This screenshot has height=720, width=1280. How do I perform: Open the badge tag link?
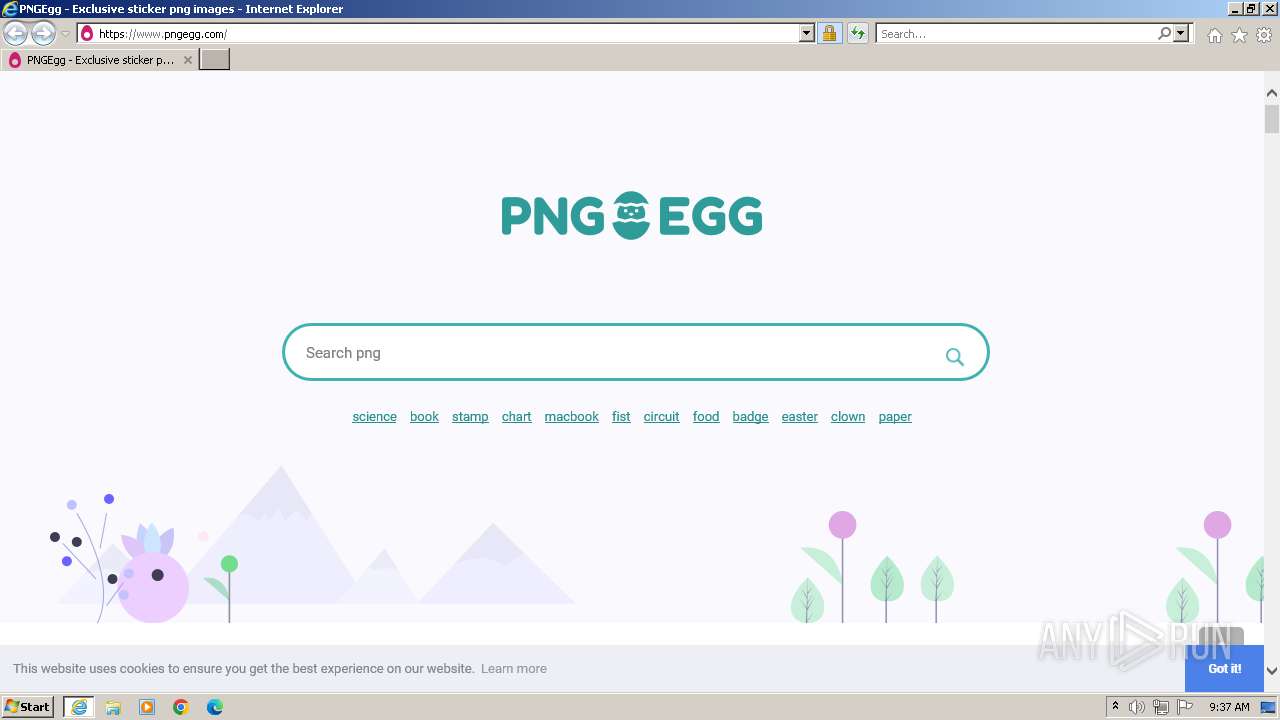(750, 417)
